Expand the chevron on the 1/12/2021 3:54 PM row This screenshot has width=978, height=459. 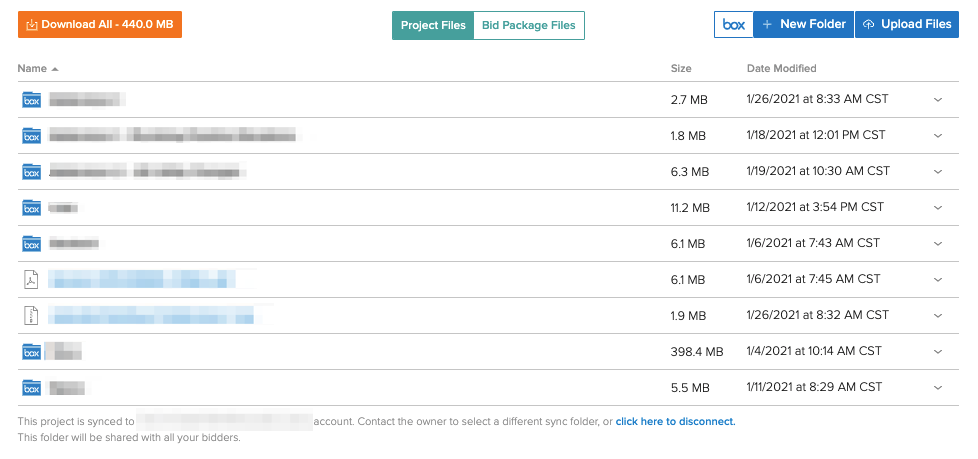click(x=938, y=208)
